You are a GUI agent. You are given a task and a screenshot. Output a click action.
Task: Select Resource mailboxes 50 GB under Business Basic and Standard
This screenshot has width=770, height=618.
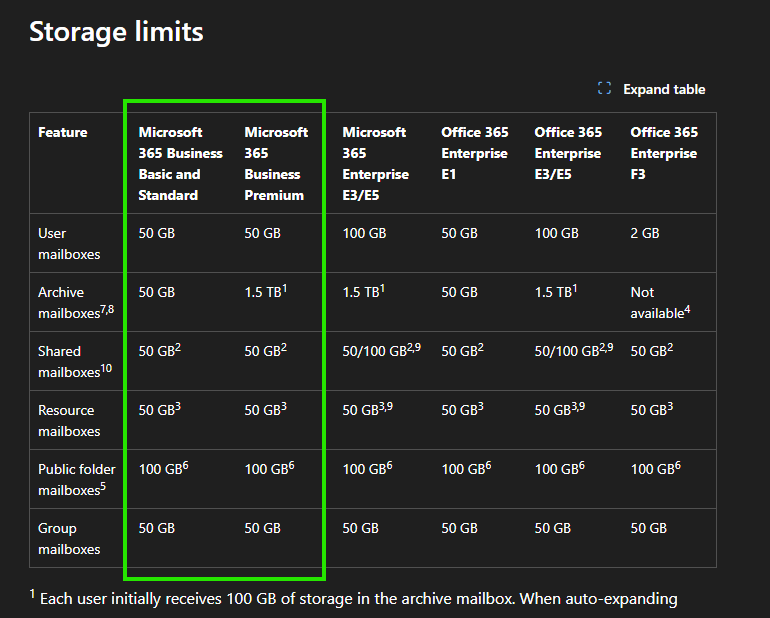click(160, 409)
